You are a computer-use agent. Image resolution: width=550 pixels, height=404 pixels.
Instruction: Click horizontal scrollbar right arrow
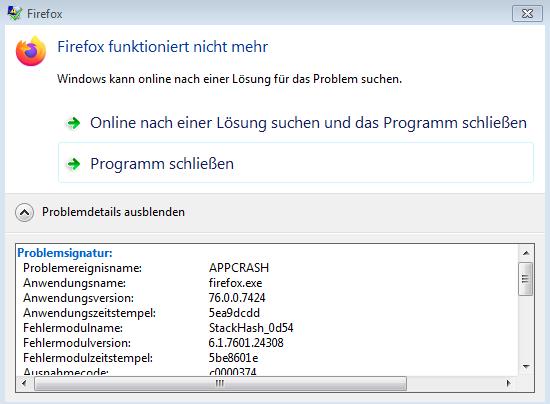point(508,383)
